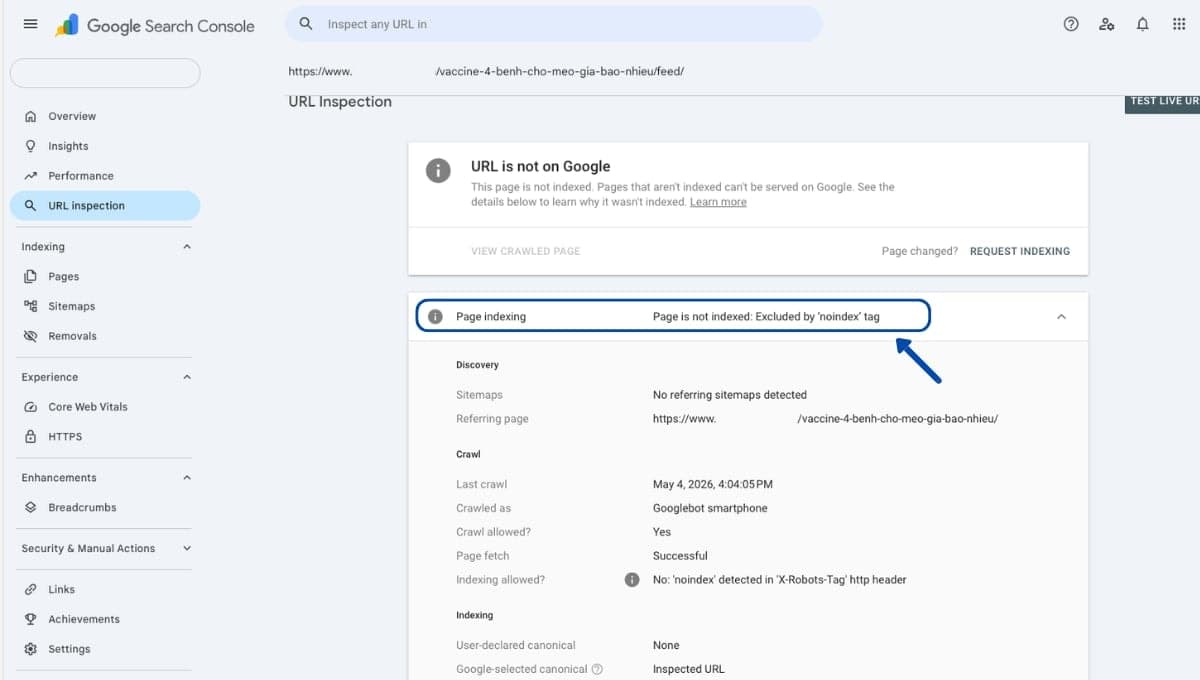Open the referring page URL link

point(825,419)
